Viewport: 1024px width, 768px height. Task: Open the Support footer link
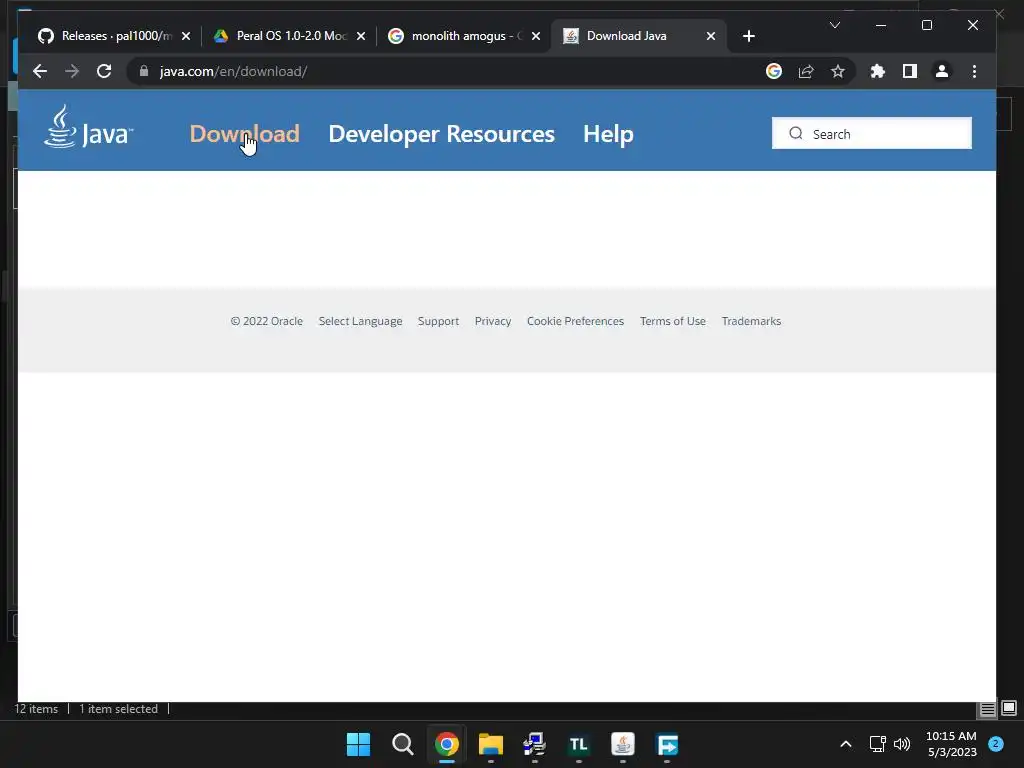pos(438,321)
